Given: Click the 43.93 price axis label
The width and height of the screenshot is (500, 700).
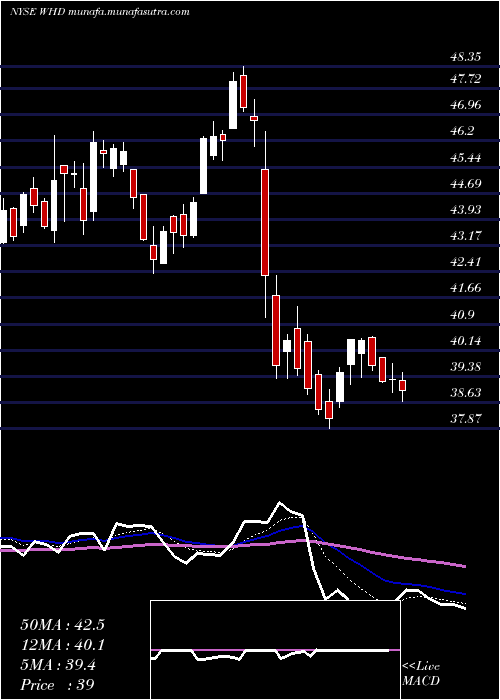Looking at the screenshot, I should point(466,209).
